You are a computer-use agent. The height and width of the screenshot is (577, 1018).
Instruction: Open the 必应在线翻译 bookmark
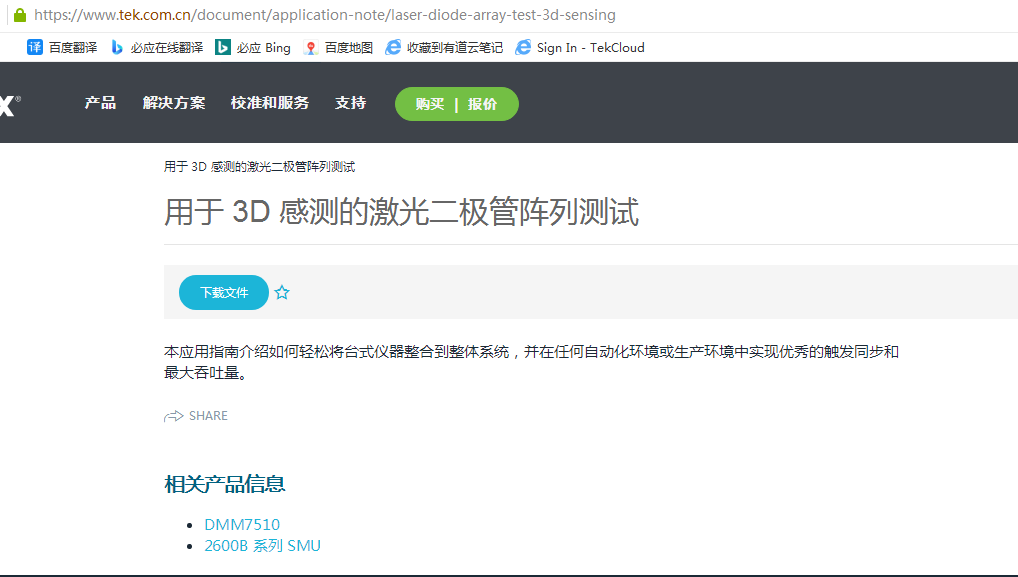(156, 47)
